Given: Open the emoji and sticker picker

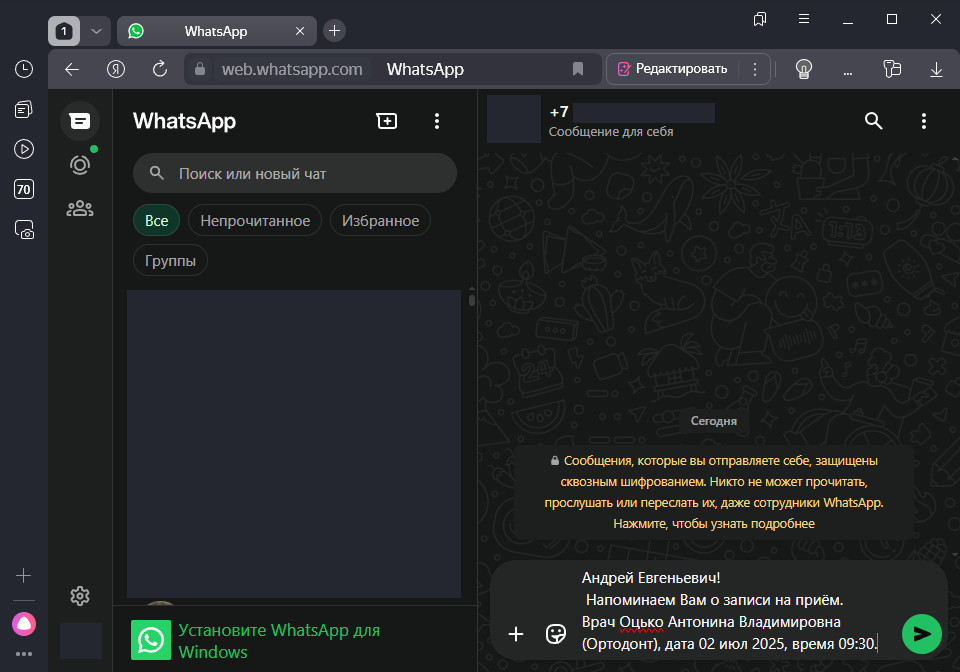Looking at the screenshot, I should click(x=557, y=634).
